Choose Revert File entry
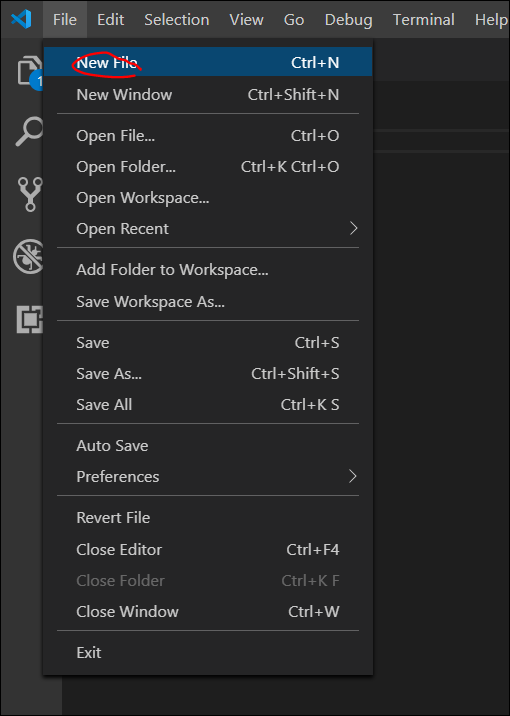 pos(208,518)
